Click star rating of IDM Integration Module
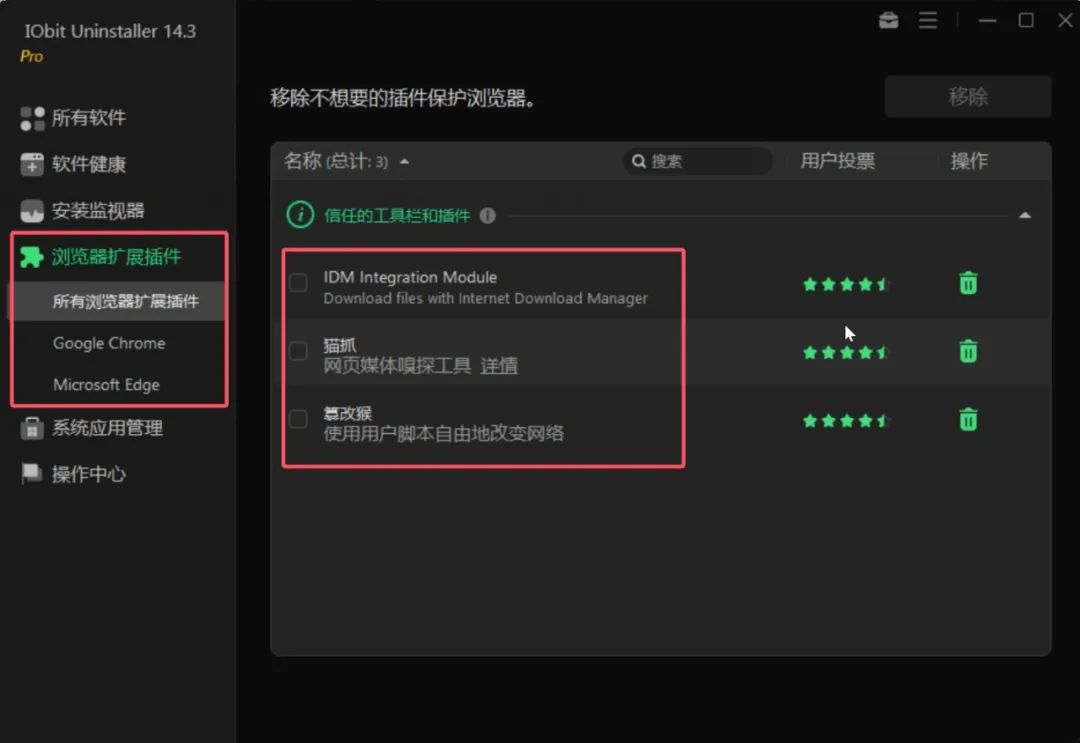Viewport: 1080px width, 743px height. coord(845,285)
